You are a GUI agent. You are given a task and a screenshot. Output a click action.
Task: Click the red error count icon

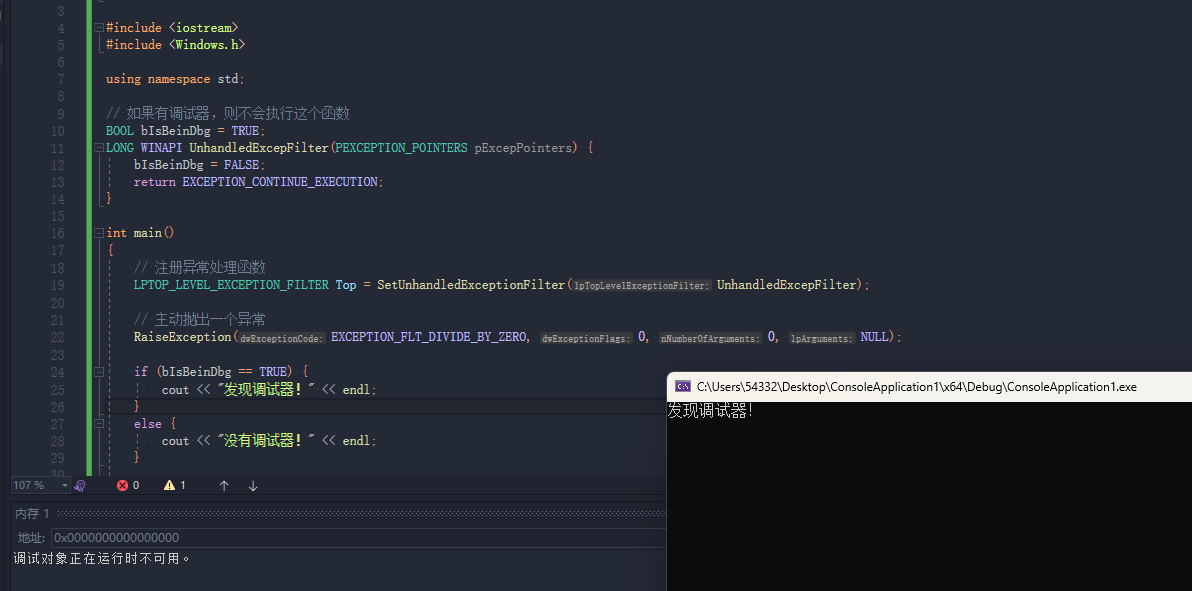[x=122, y=485]
